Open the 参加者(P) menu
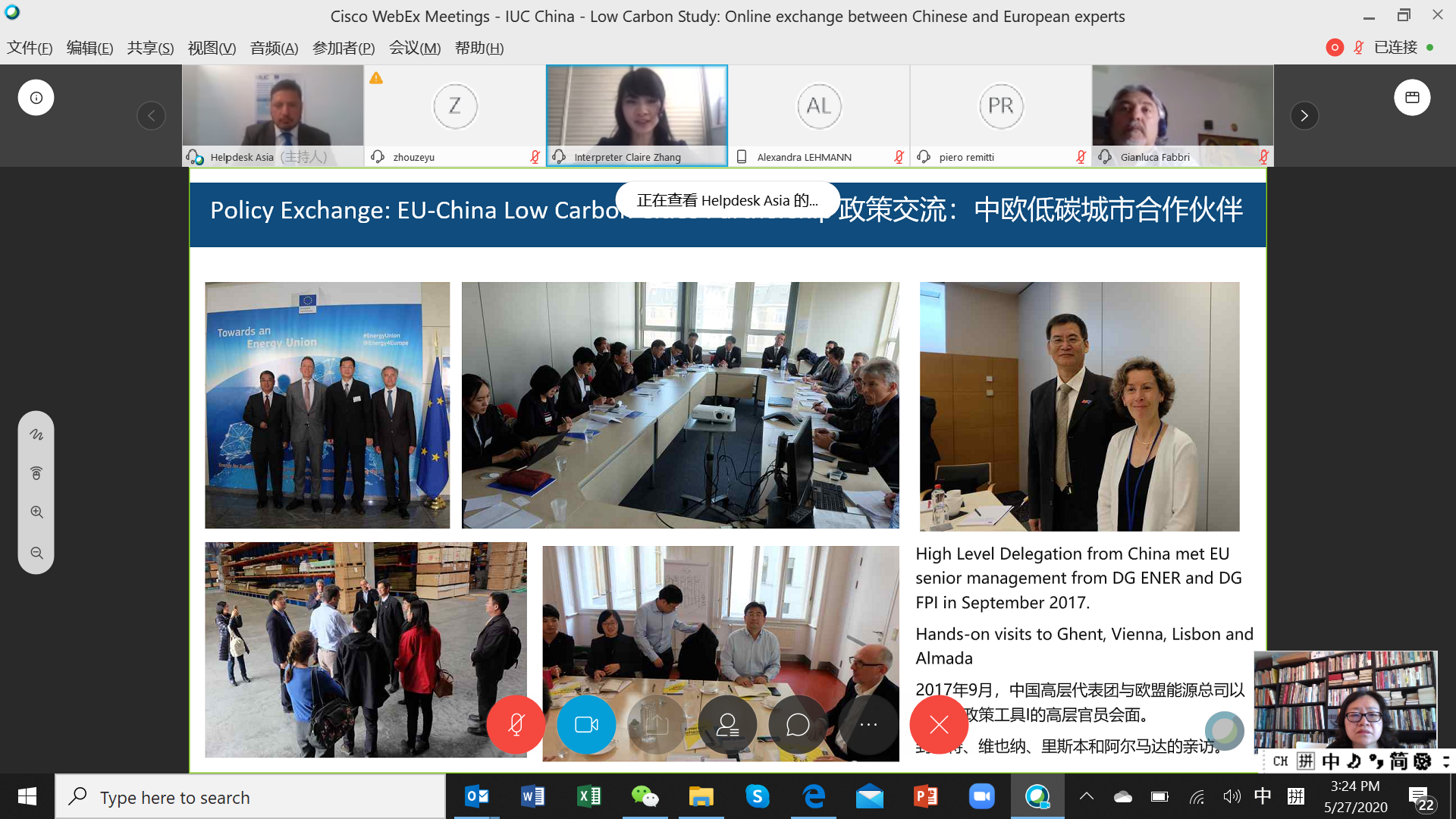 pyautogui.click(x=343, y=48)
